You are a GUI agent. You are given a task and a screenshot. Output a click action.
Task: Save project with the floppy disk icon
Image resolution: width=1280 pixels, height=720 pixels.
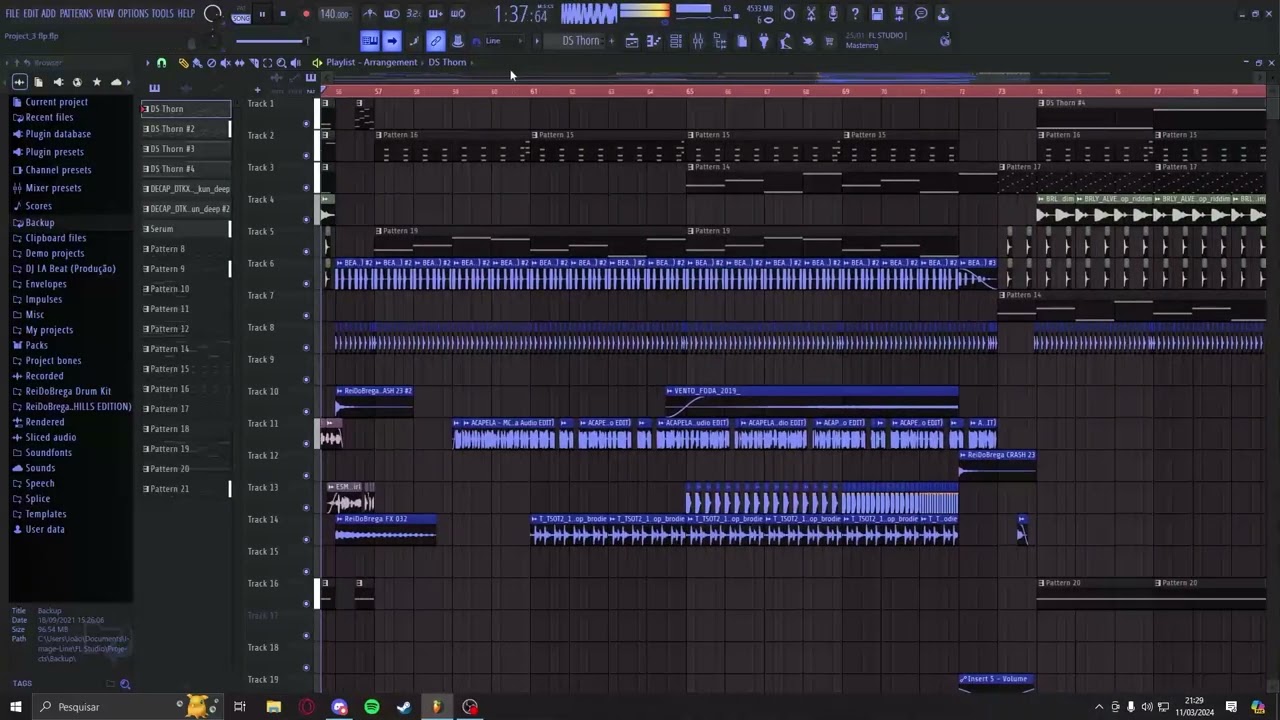pos(877,14)
